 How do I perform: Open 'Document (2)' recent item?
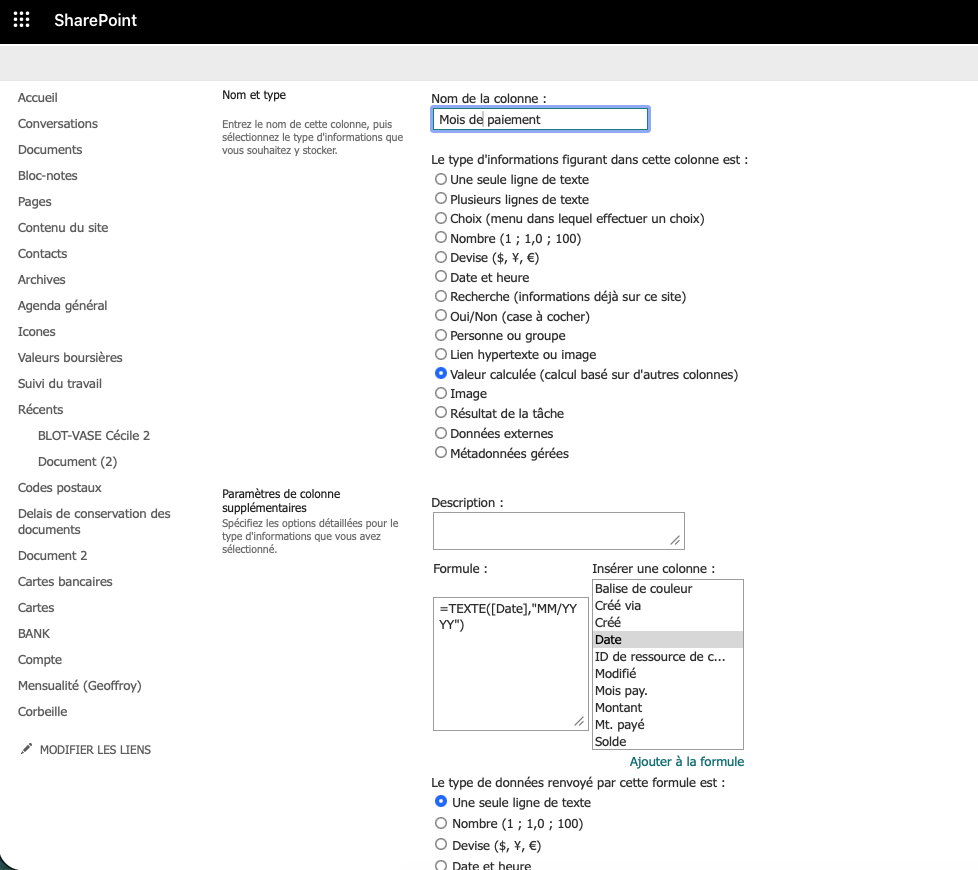point(77,462)
